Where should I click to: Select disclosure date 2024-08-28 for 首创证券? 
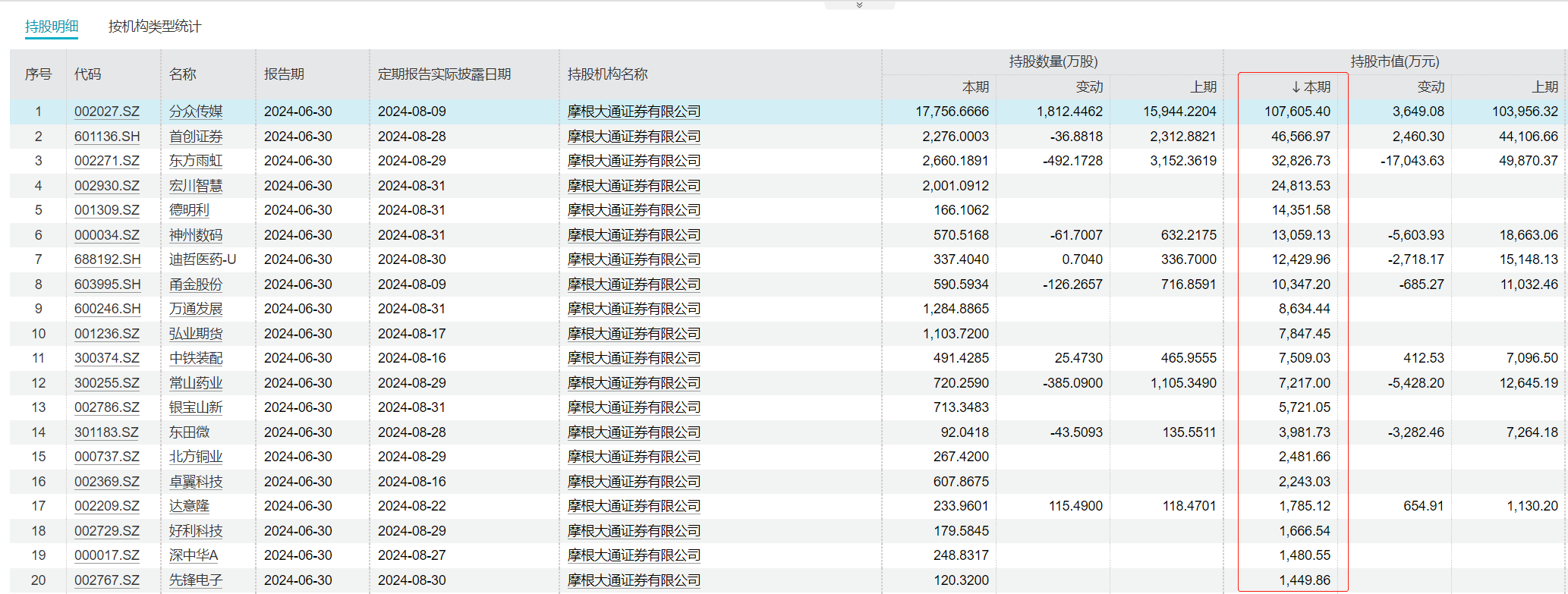[x=412, y=137]
